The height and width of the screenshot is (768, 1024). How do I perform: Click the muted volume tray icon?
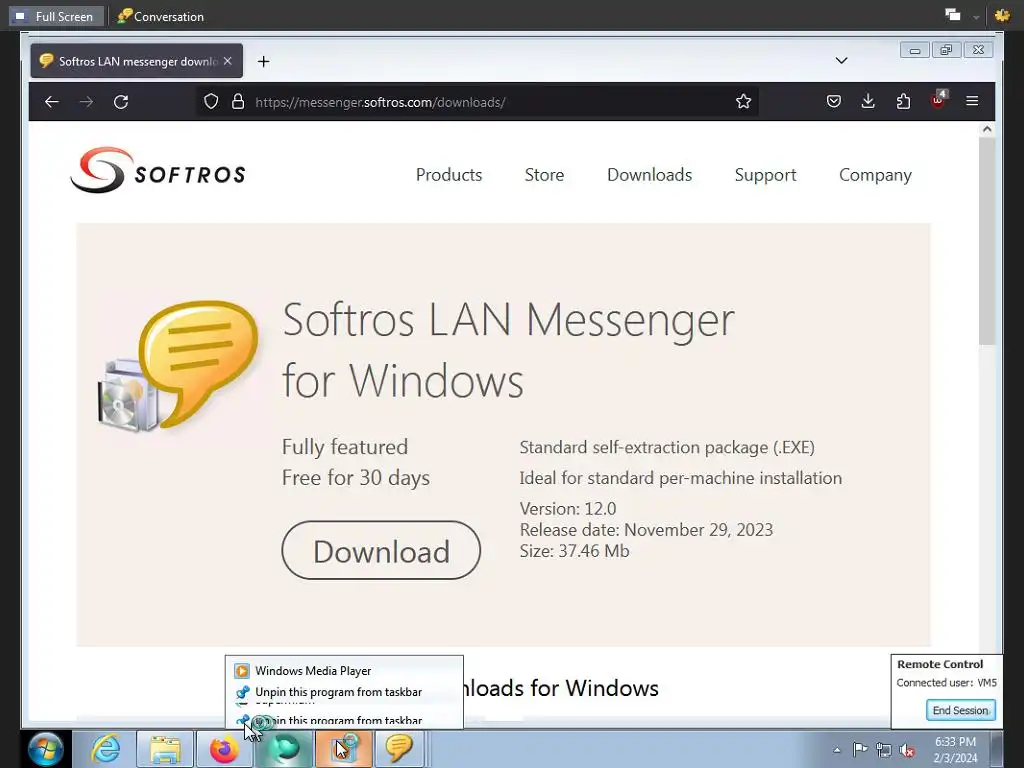coord(907,750)
